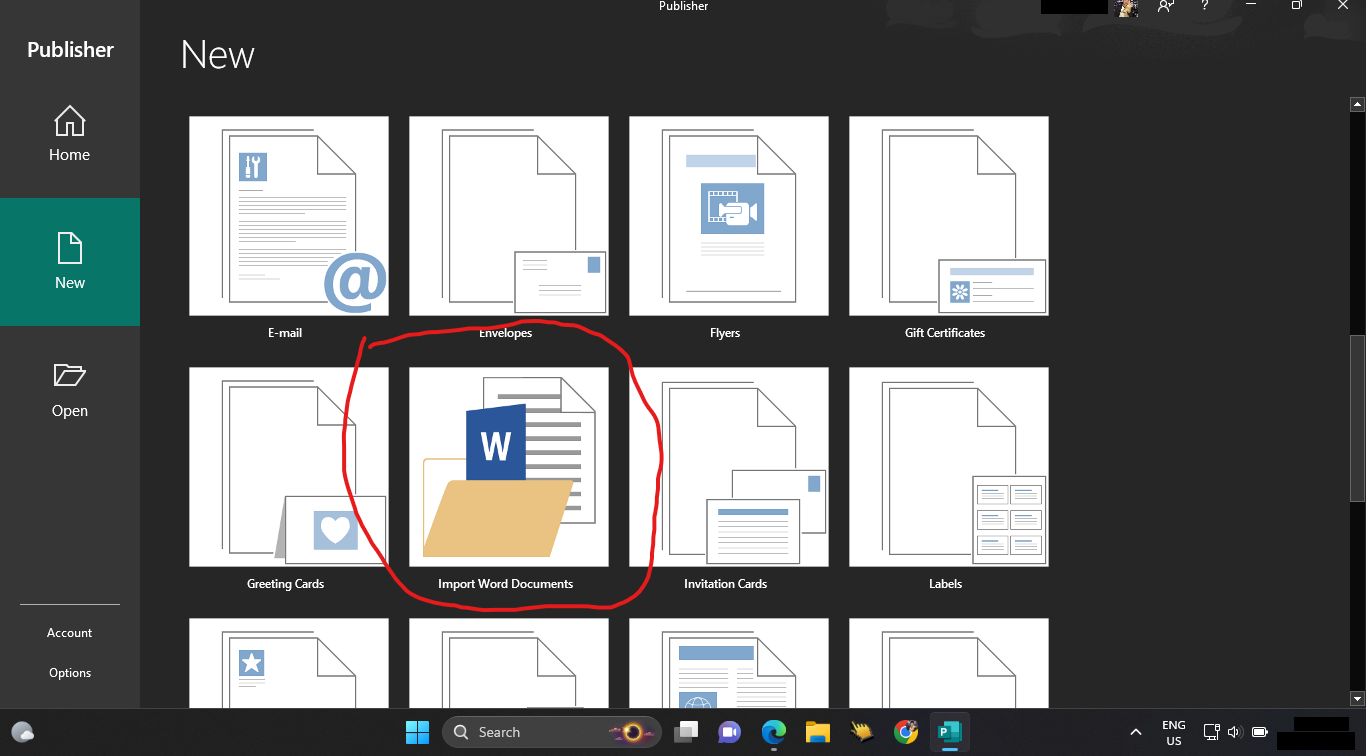Open the Teams chat icon on taskbar

729,732
